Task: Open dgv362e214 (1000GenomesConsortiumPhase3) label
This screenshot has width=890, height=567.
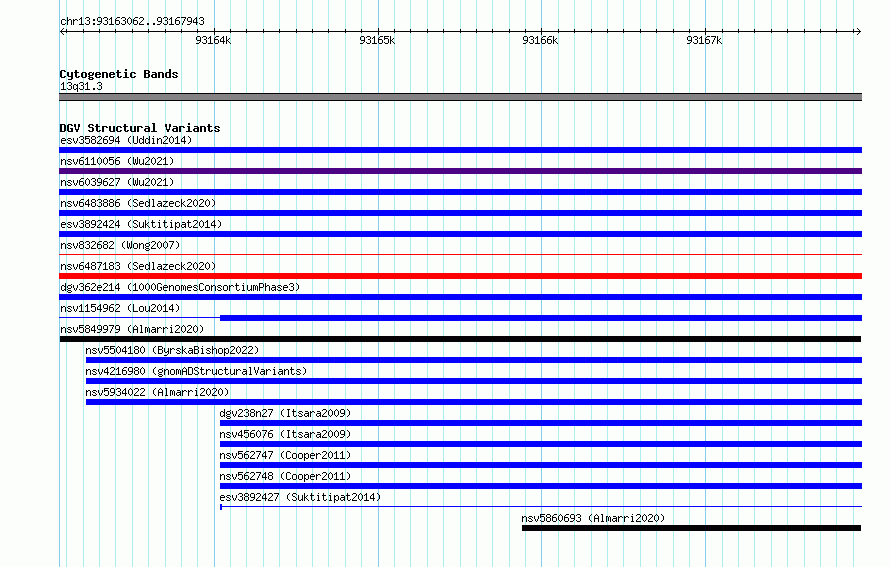Action: [x=180, y=287]
